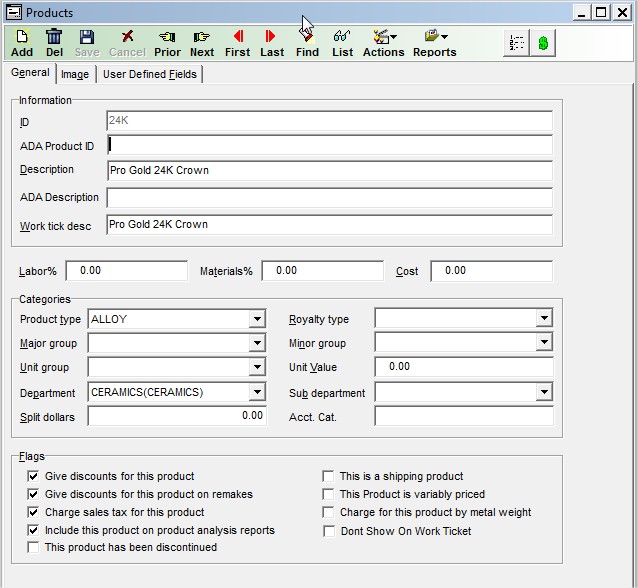
Task: Go to the Next record
Action: (202, 43)
